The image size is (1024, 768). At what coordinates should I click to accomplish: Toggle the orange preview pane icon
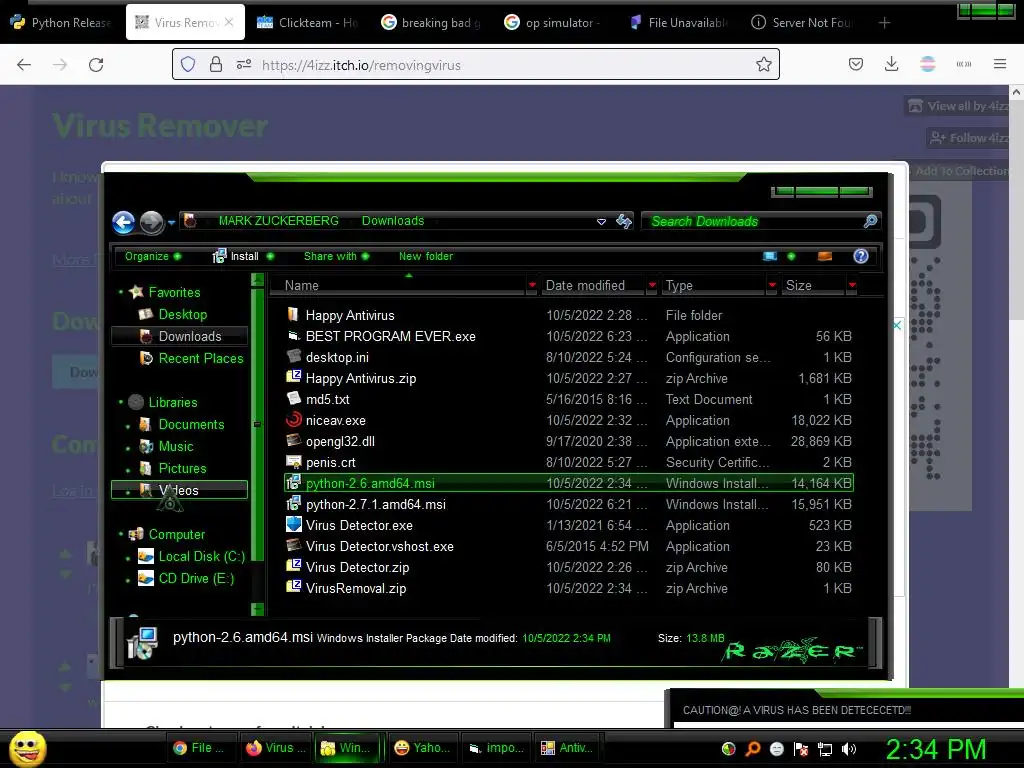825,256
